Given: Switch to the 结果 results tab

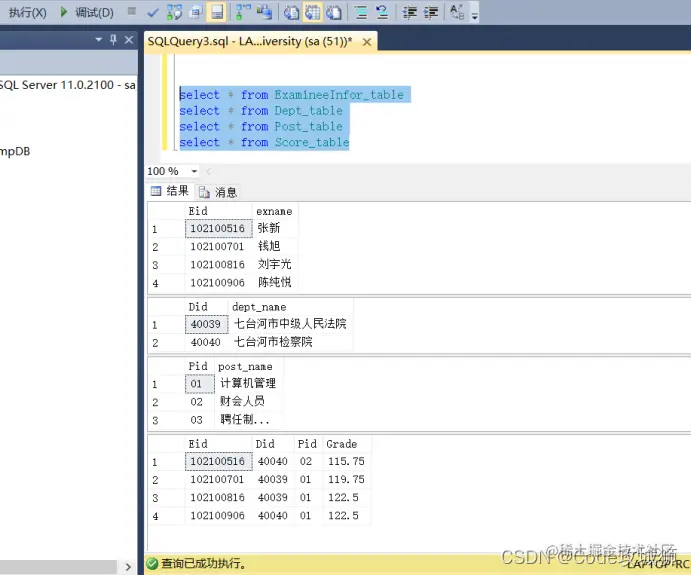Looking at the screenshot, I should [x=170, y=191].
